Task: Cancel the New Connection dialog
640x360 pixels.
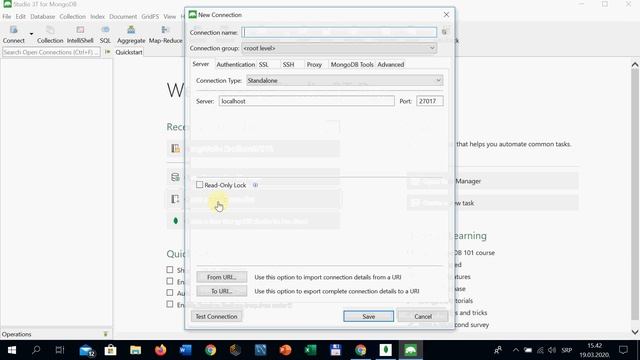Action: click(423, 316)
